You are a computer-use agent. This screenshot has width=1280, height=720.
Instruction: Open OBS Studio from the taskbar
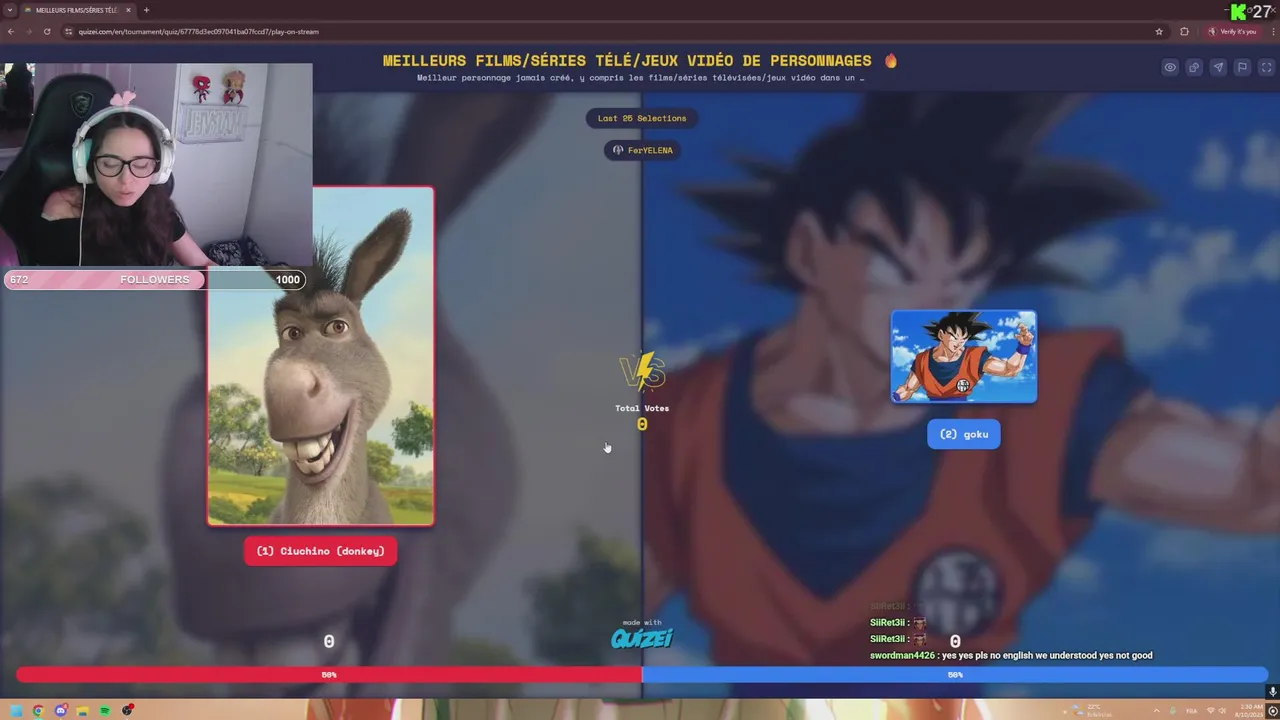(x=128, y=711)
